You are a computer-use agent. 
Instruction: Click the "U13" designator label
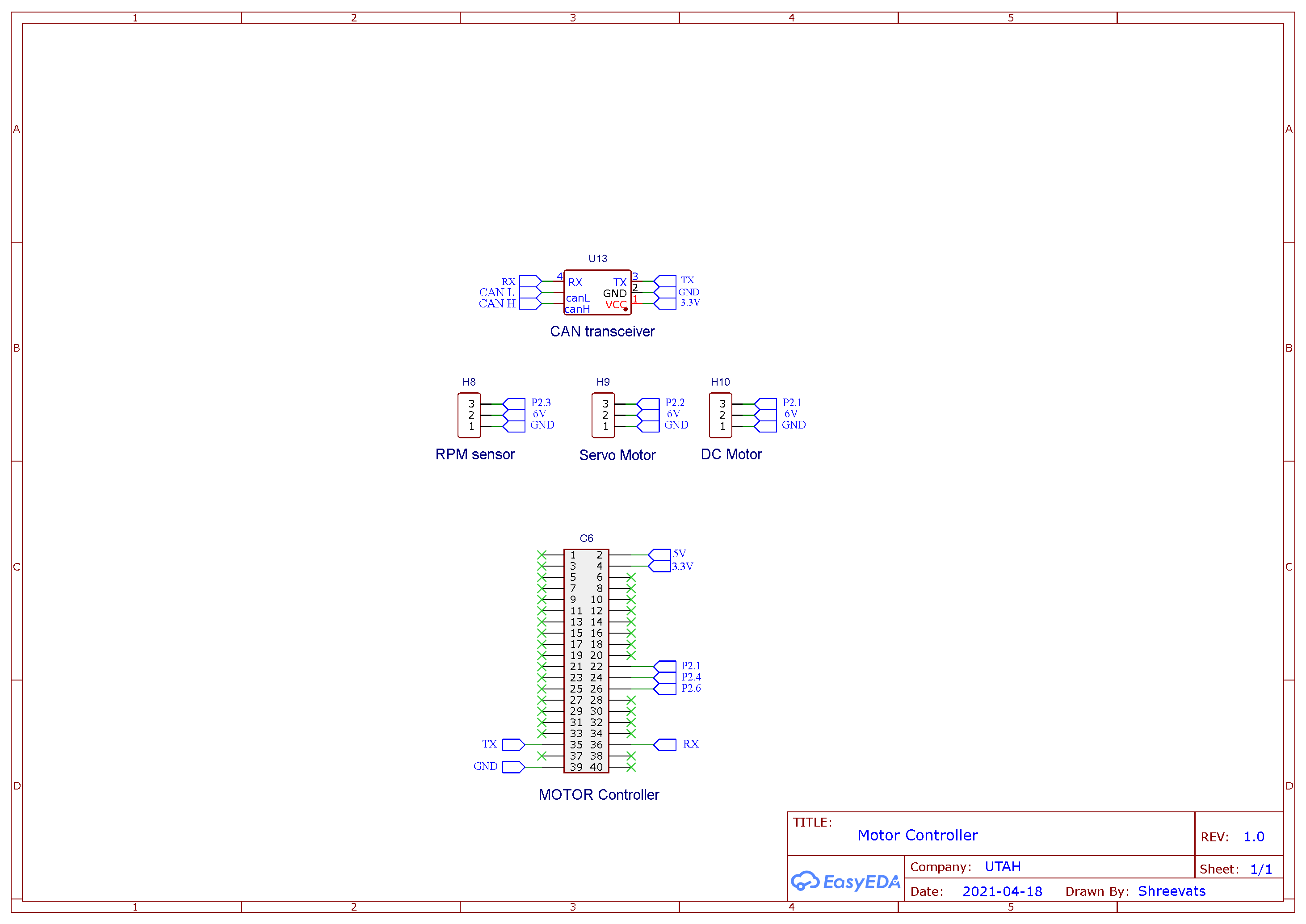click(x=597, y=258)
